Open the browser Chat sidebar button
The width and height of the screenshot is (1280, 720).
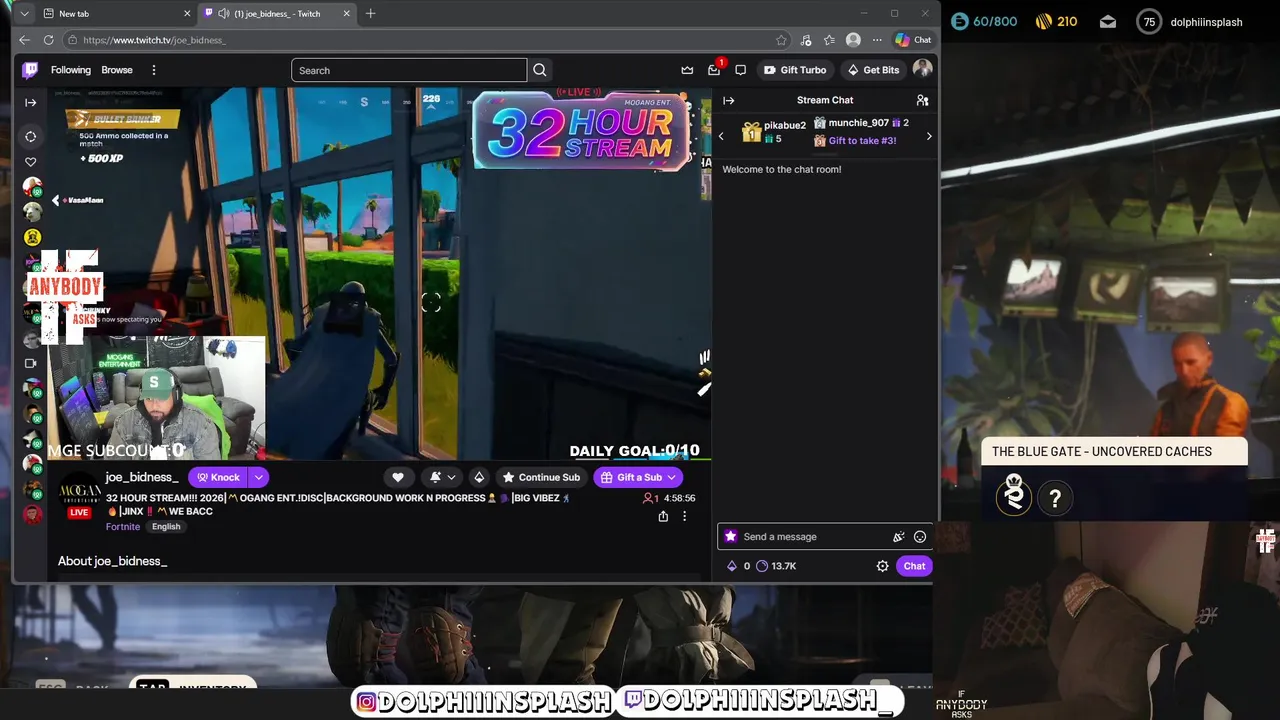[x=913, y=40]
